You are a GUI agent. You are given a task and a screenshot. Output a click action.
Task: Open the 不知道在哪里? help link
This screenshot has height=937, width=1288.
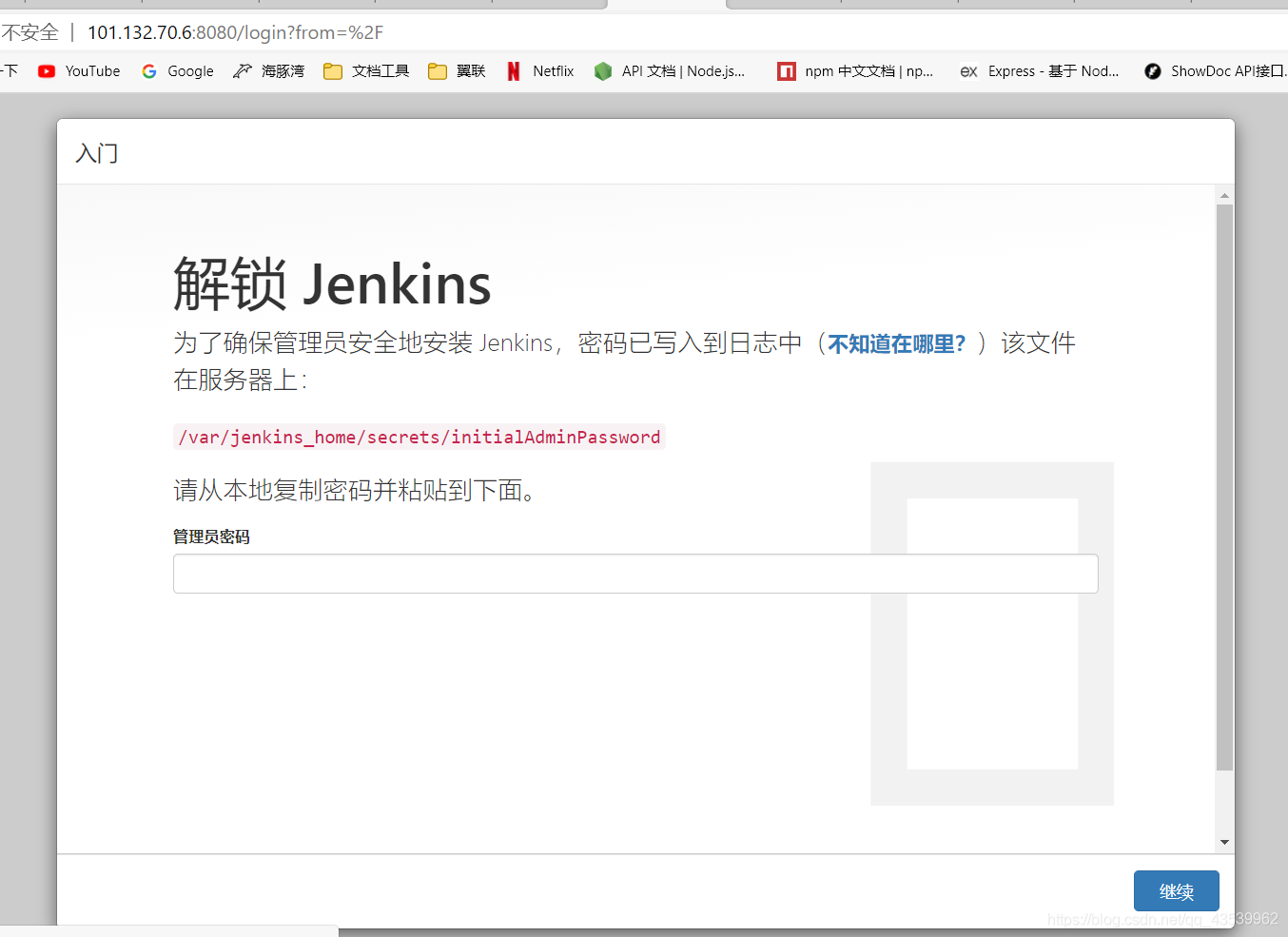coord(896,343)
